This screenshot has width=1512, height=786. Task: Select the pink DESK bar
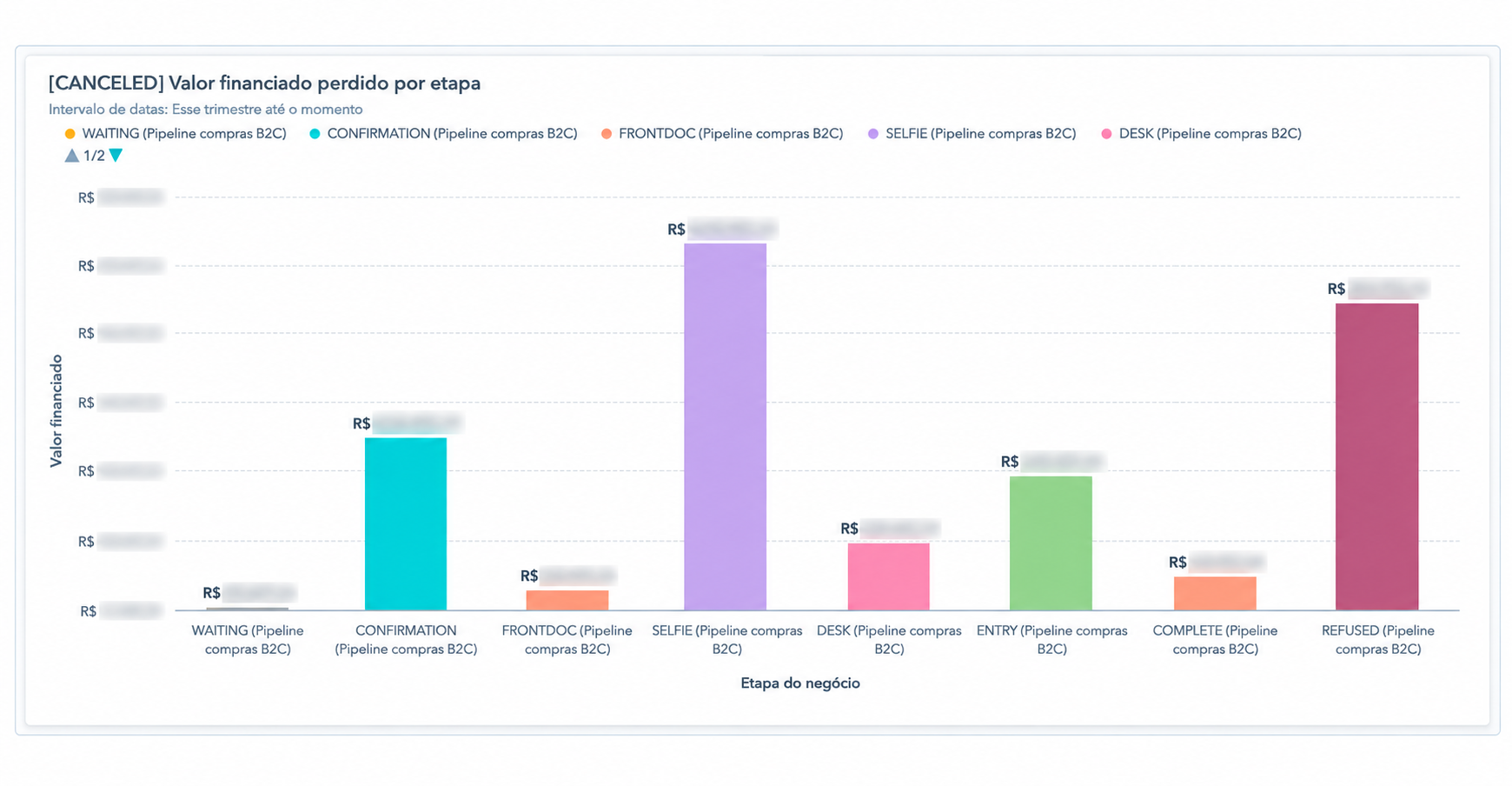pyautogui.click(x=889, y=576)
